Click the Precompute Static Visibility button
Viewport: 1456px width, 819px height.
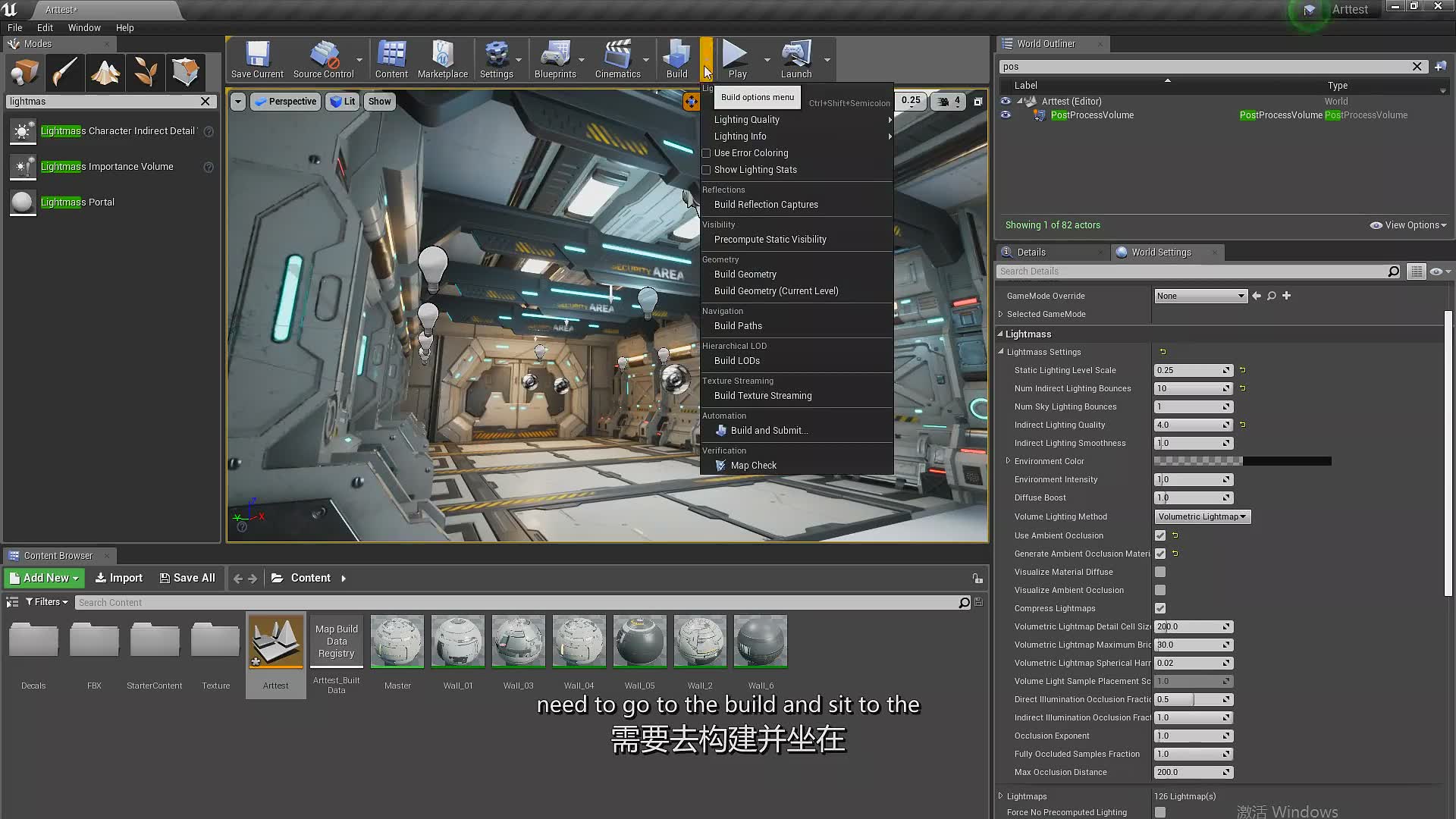pos(770,239)
